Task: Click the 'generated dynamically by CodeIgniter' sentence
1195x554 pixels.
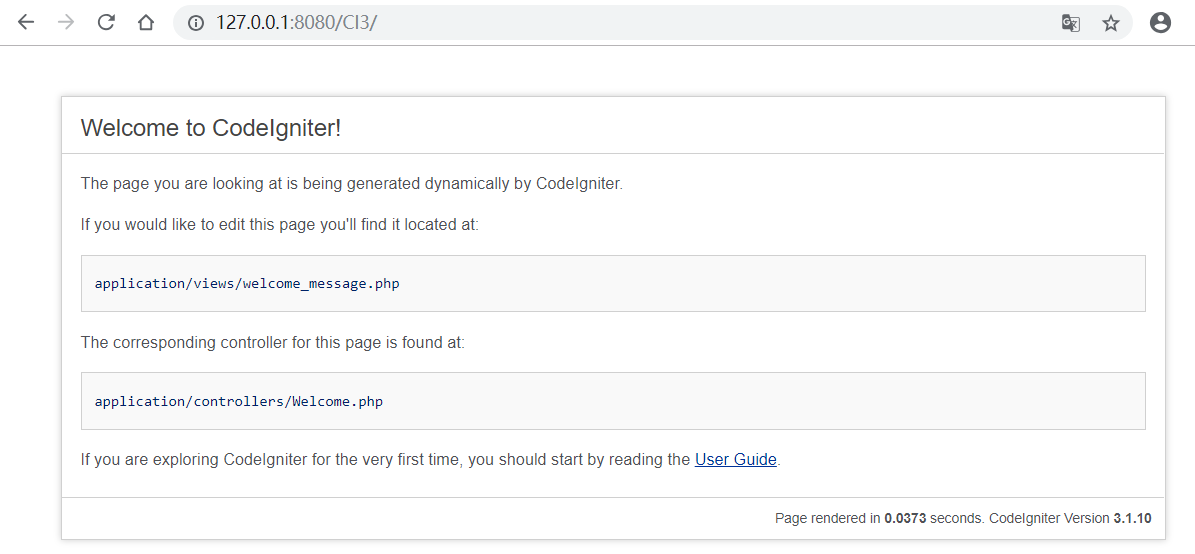Action: pyautogui.click(x=352, y=184)
